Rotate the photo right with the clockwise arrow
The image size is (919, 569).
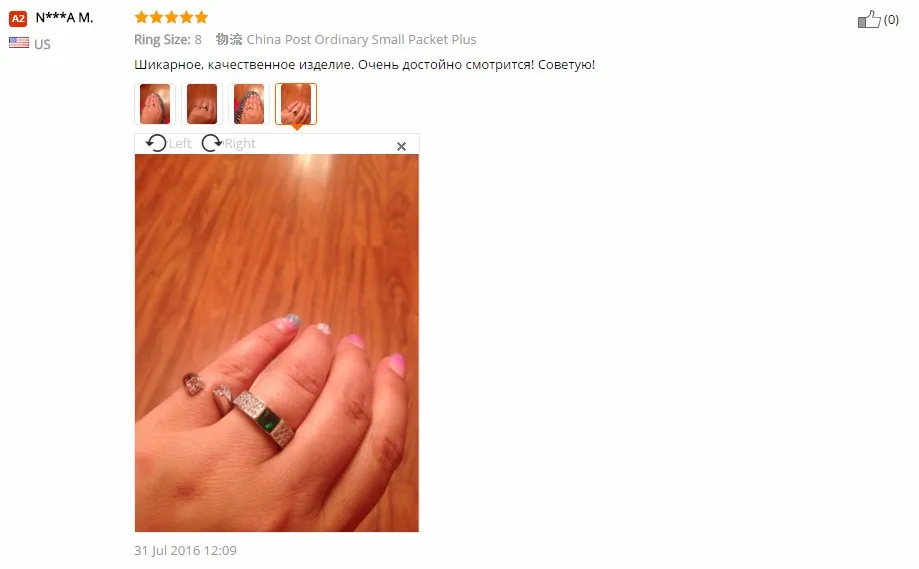coord(212,143)
